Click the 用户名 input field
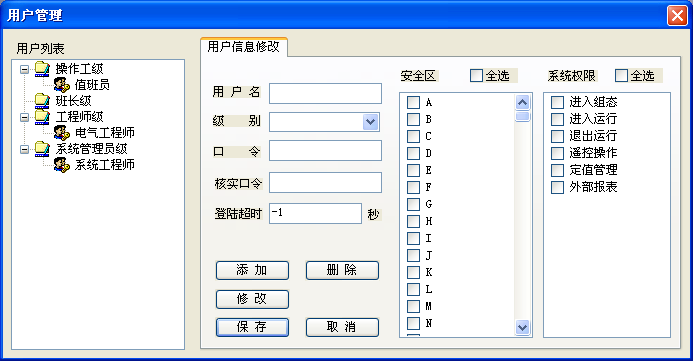Screen dimensions: 693x361 pyautogui.click(x=325, y=93)
